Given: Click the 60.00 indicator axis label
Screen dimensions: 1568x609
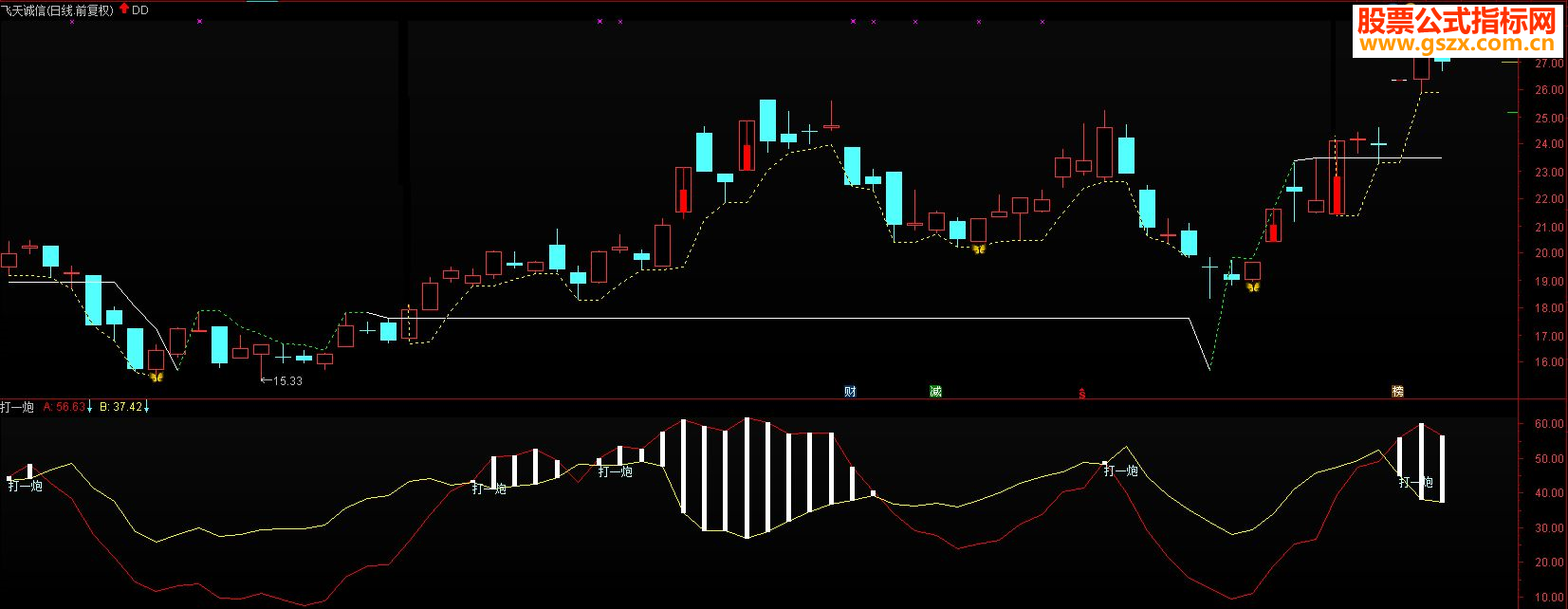Looking at the screenshot, I should pos(1549,424).
